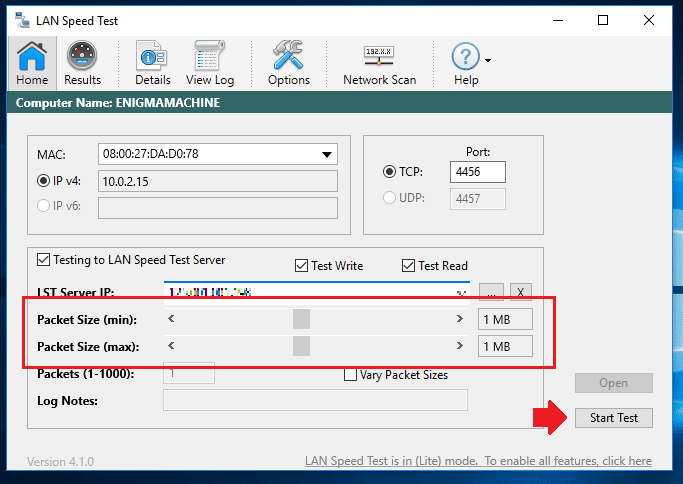Click the Packet Size (max) value box

(x=505, y=346)
